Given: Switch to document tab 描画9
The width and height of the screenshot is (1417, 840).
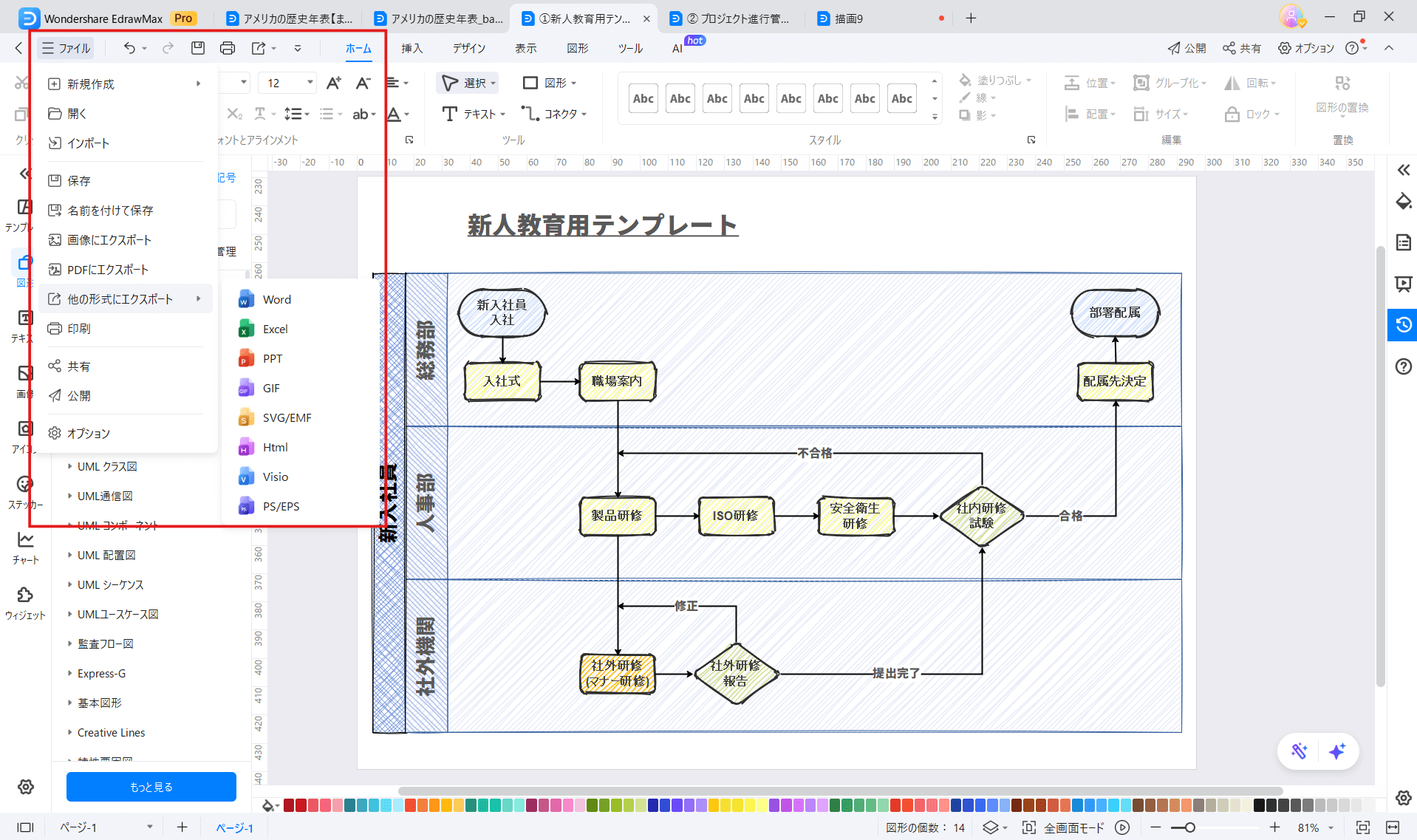Looking at the screenshot, I should [849, 18].
